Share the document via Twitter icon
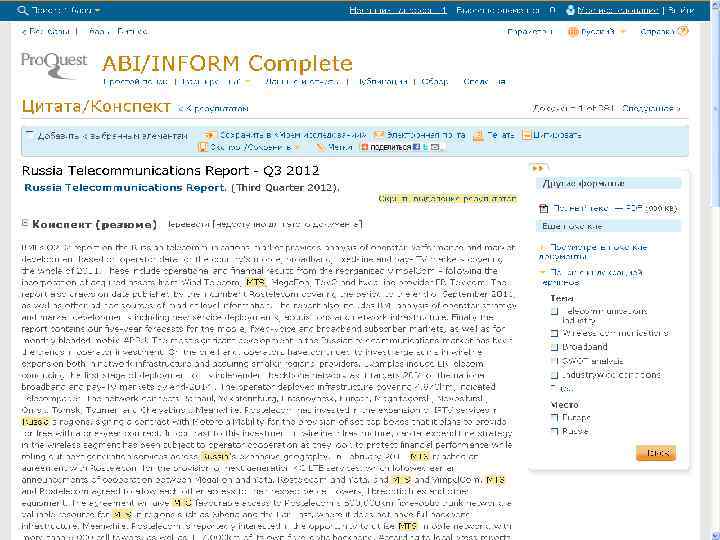Image resolution: width=720 pixels, height=540 pixels. pos(425,147)
